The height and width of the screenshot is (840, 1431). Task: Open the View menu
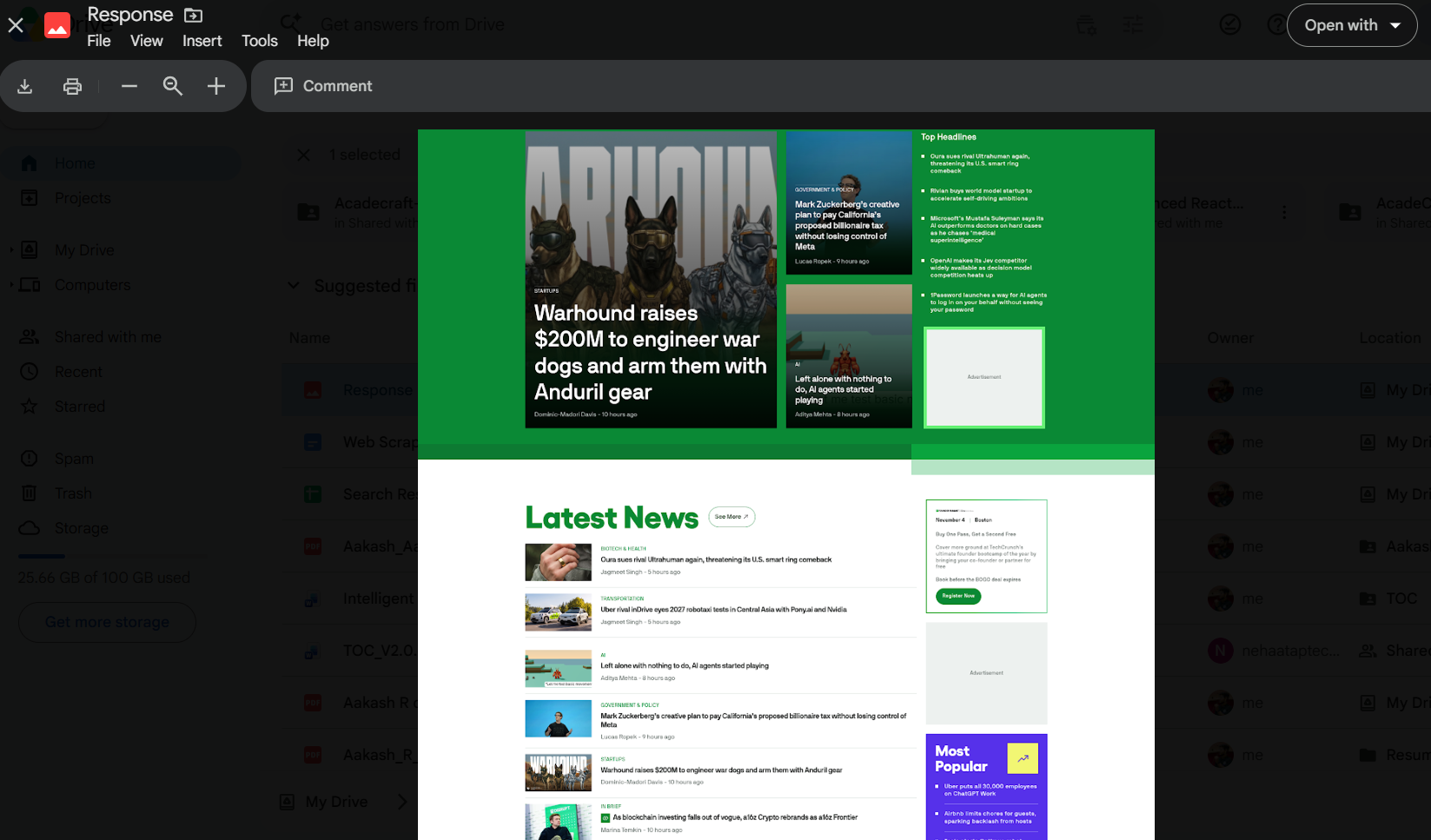pos(147,41)
